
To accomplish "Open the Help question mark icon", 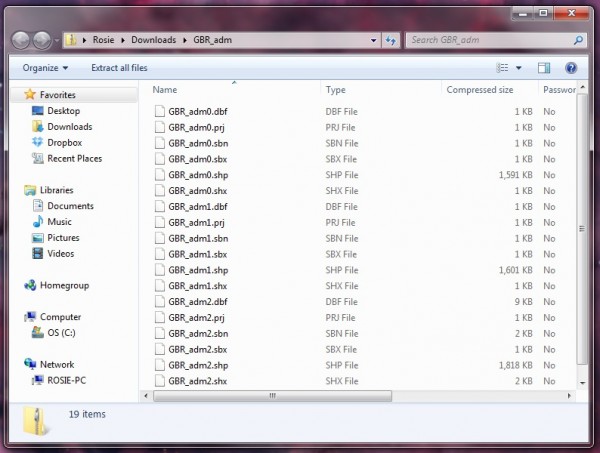I will pyautogui.click(x=571, y=68).
